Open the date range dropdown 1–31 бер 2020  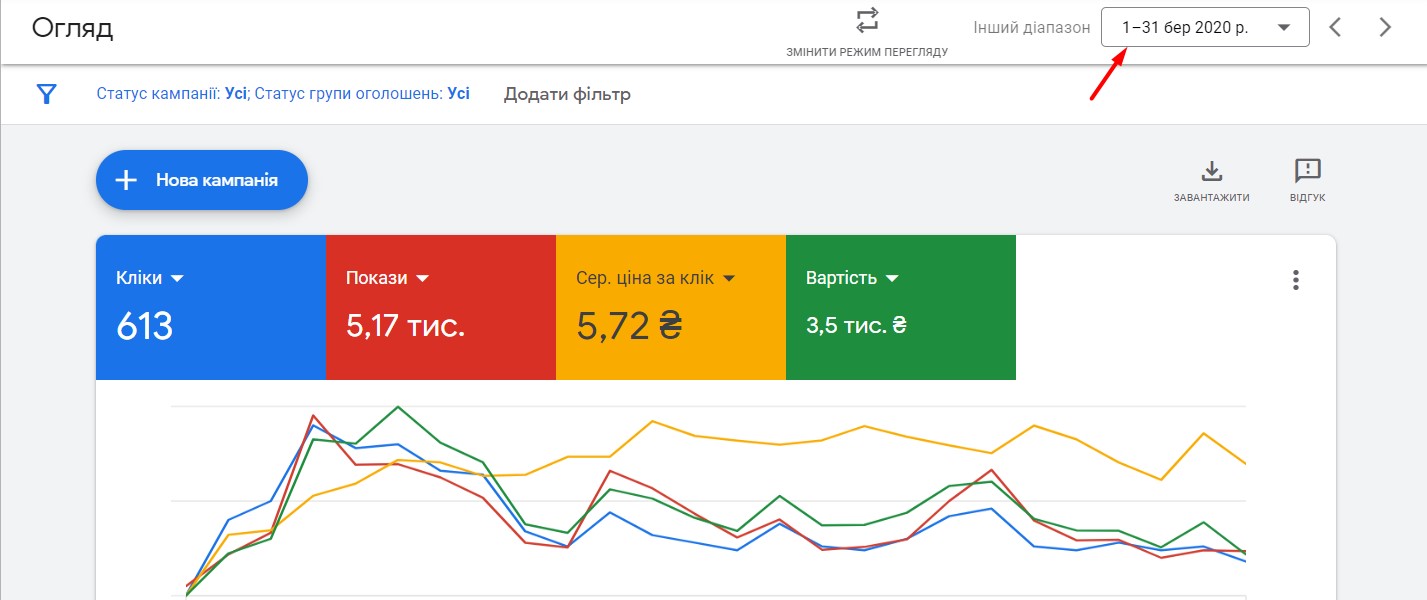[1205, 27]
